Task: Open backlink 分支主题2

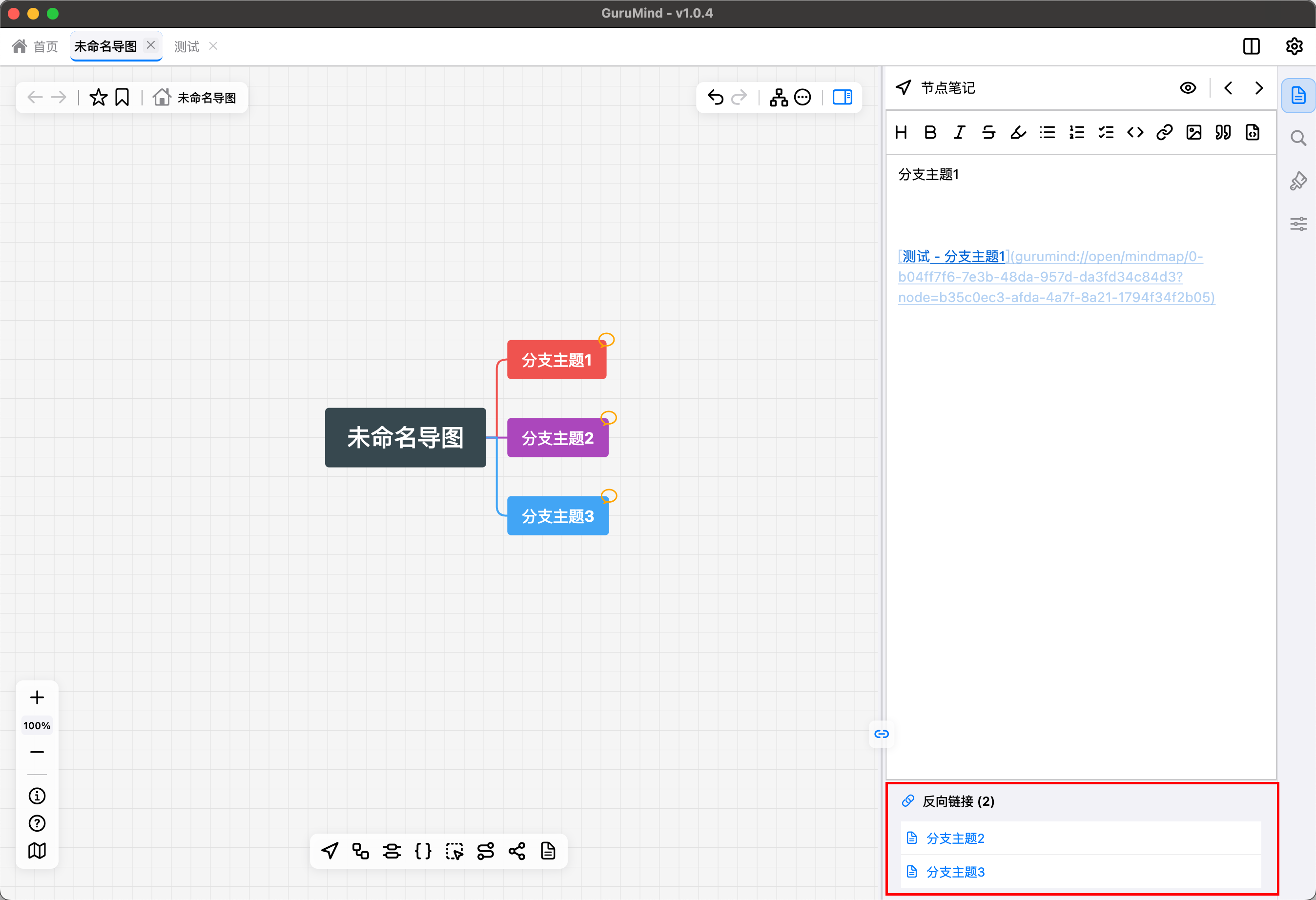Action: click(955, 839)
